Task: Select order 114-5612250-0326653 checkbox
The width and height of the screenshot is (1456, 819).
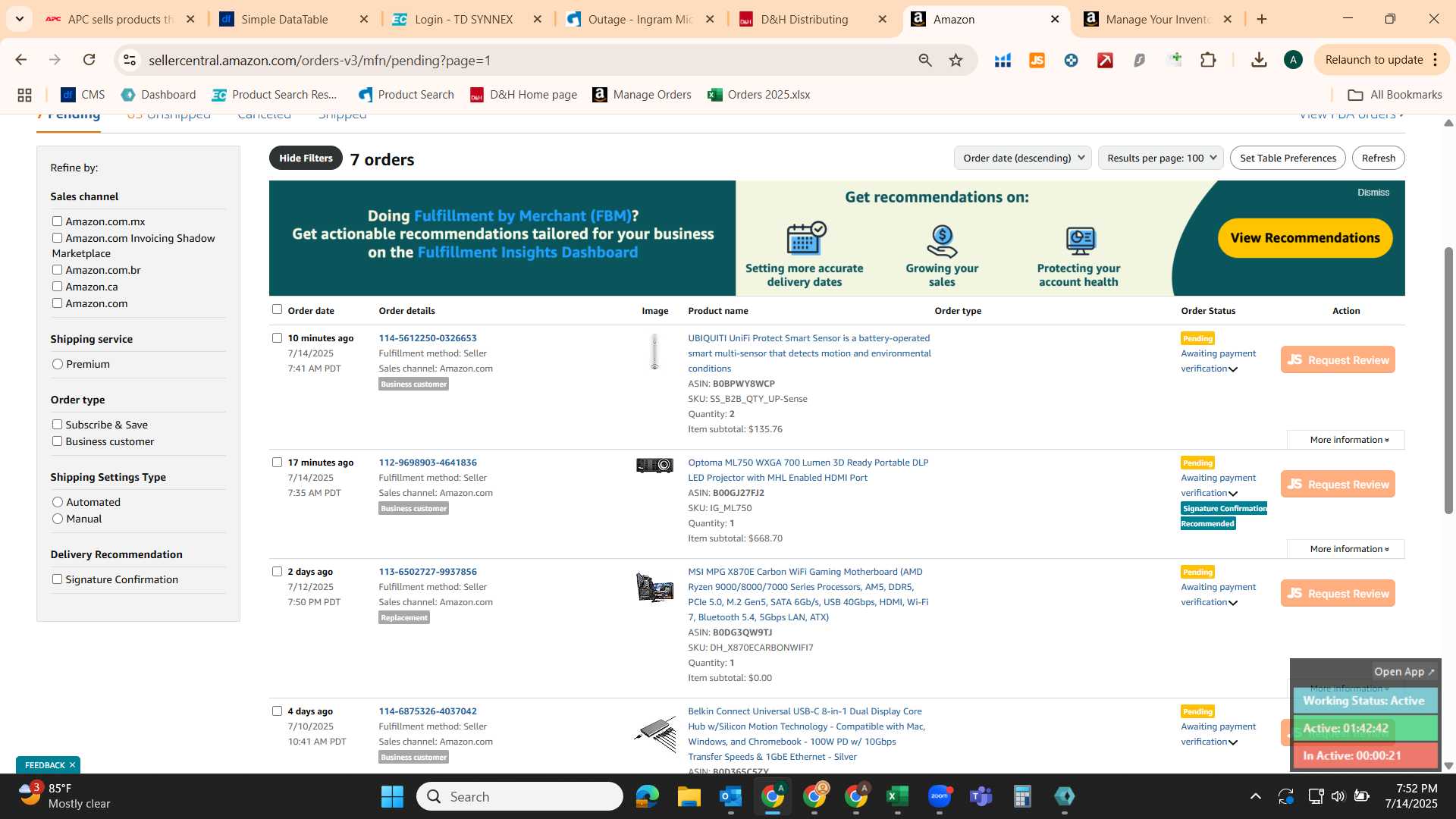Action: tap(277, 338)
